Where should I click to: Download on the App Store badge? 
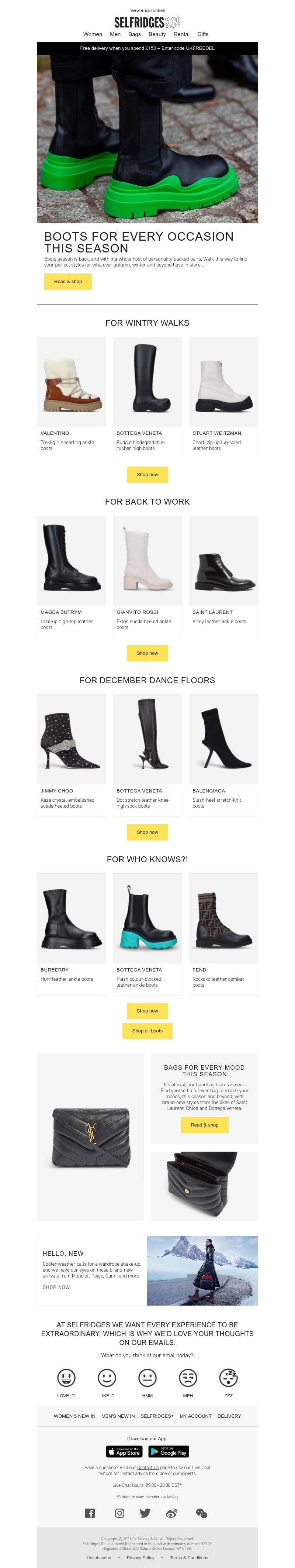tap(124, 1452)
